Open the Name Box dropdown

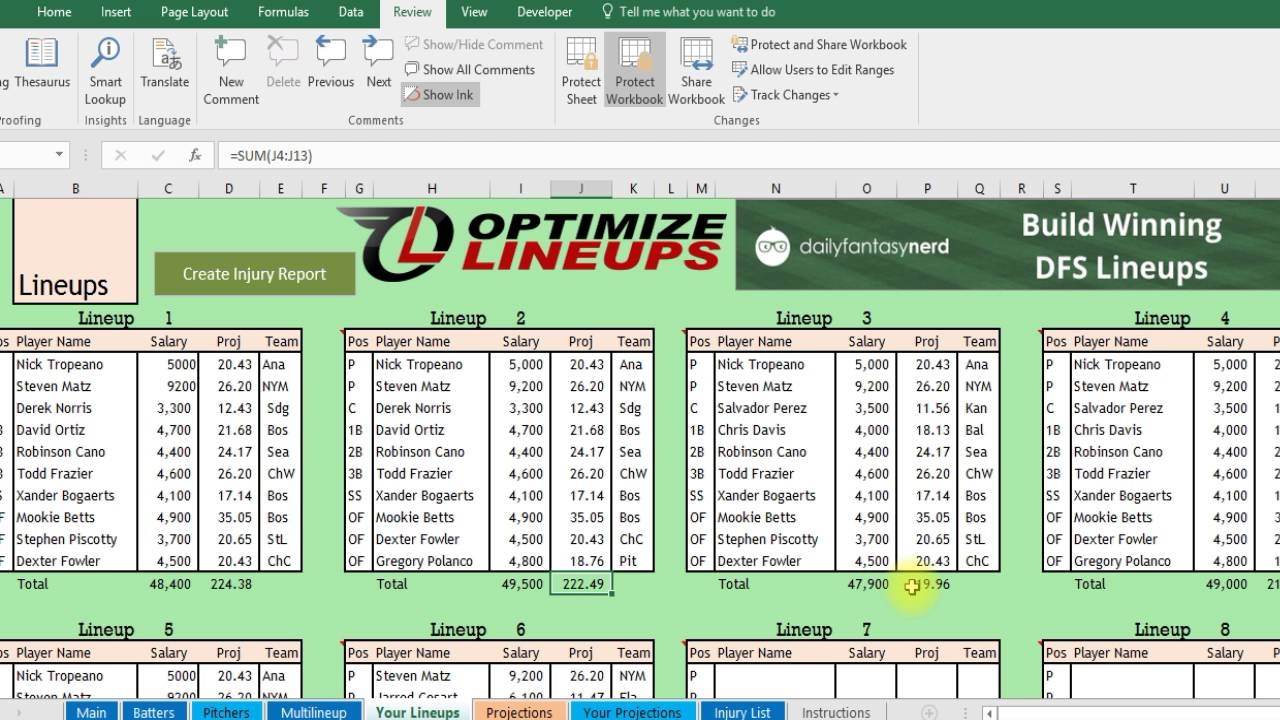(x=59, y=155)
